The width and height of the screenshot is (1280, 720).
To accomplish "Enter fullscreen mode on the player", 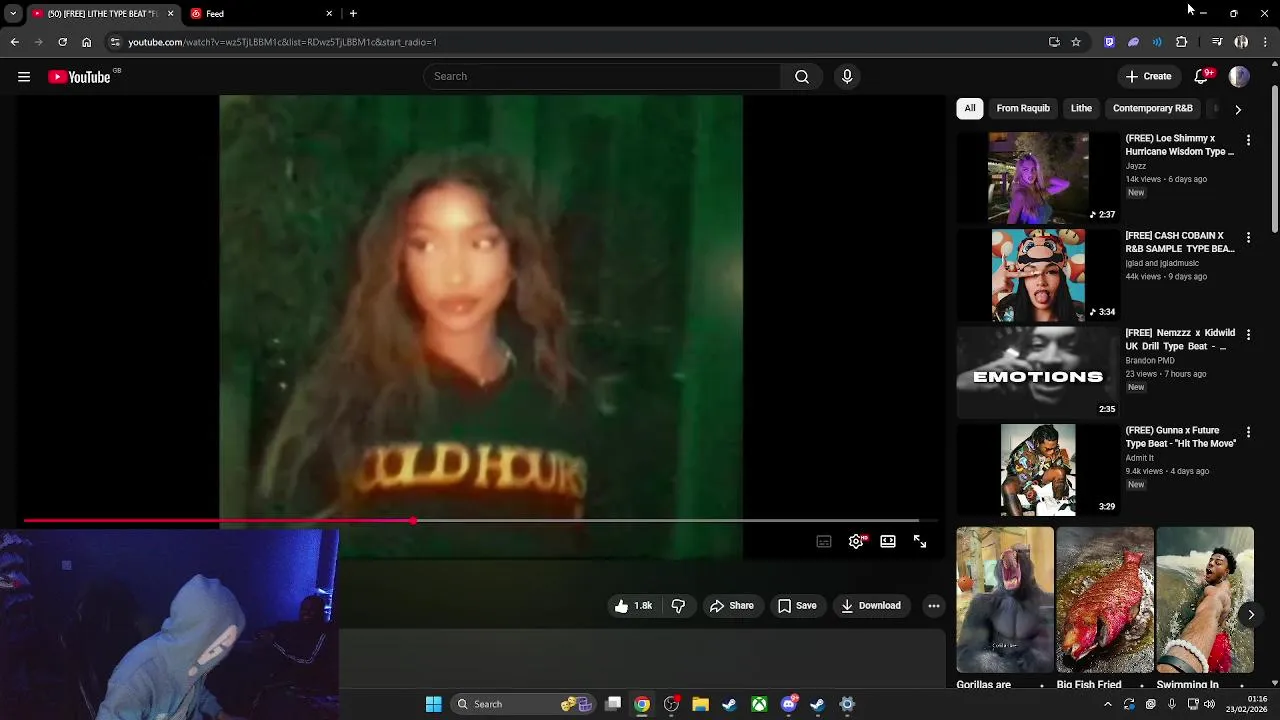I will (x=920, y=541).
